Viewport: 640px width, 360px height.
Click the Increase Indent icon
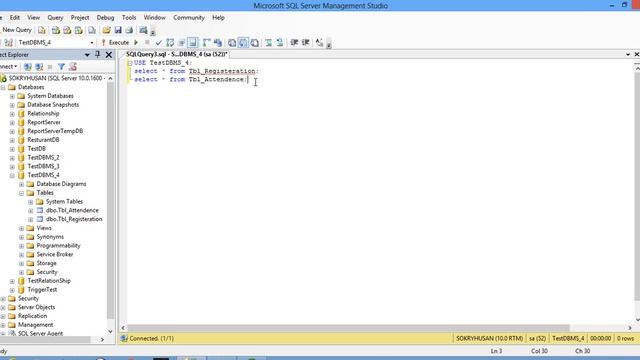[x=305, y=42]
